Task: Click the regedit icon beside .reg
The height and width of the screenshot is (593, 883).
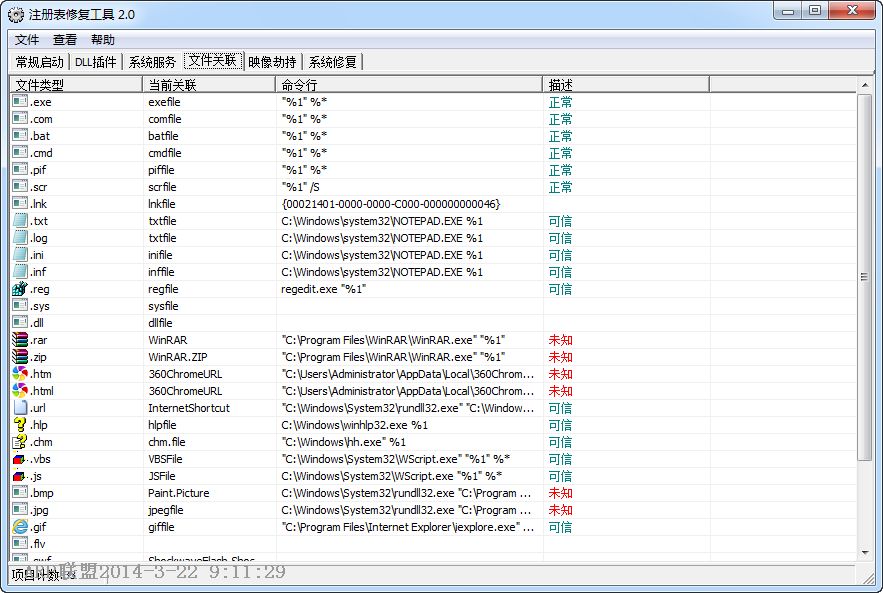Action: tap(20, 289)
